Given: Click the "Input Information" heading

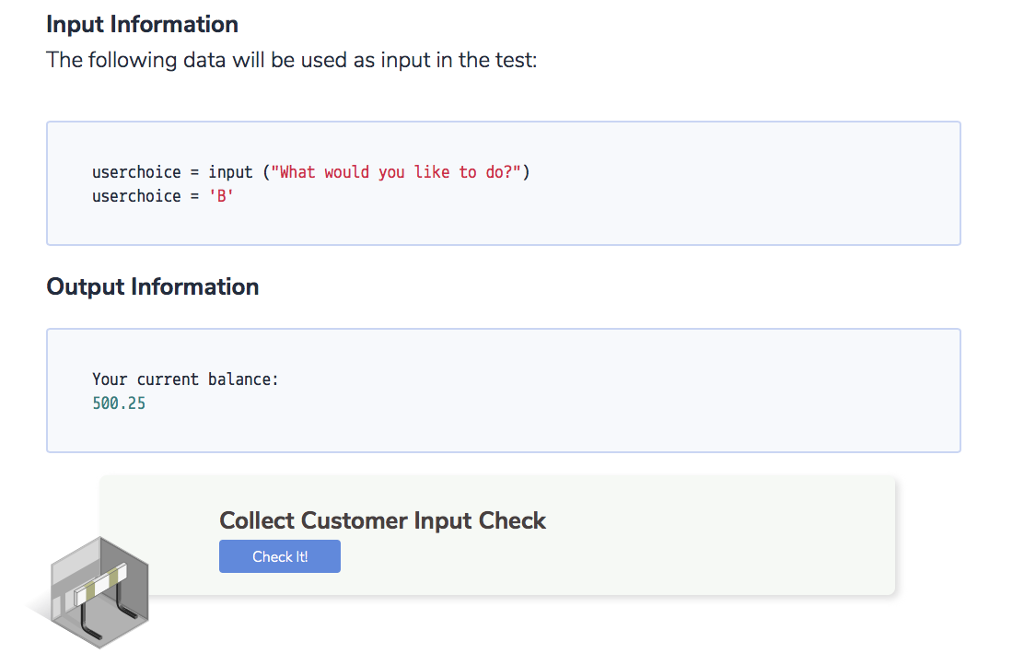Looking at the screenshot, I should [x=141, y=23].
